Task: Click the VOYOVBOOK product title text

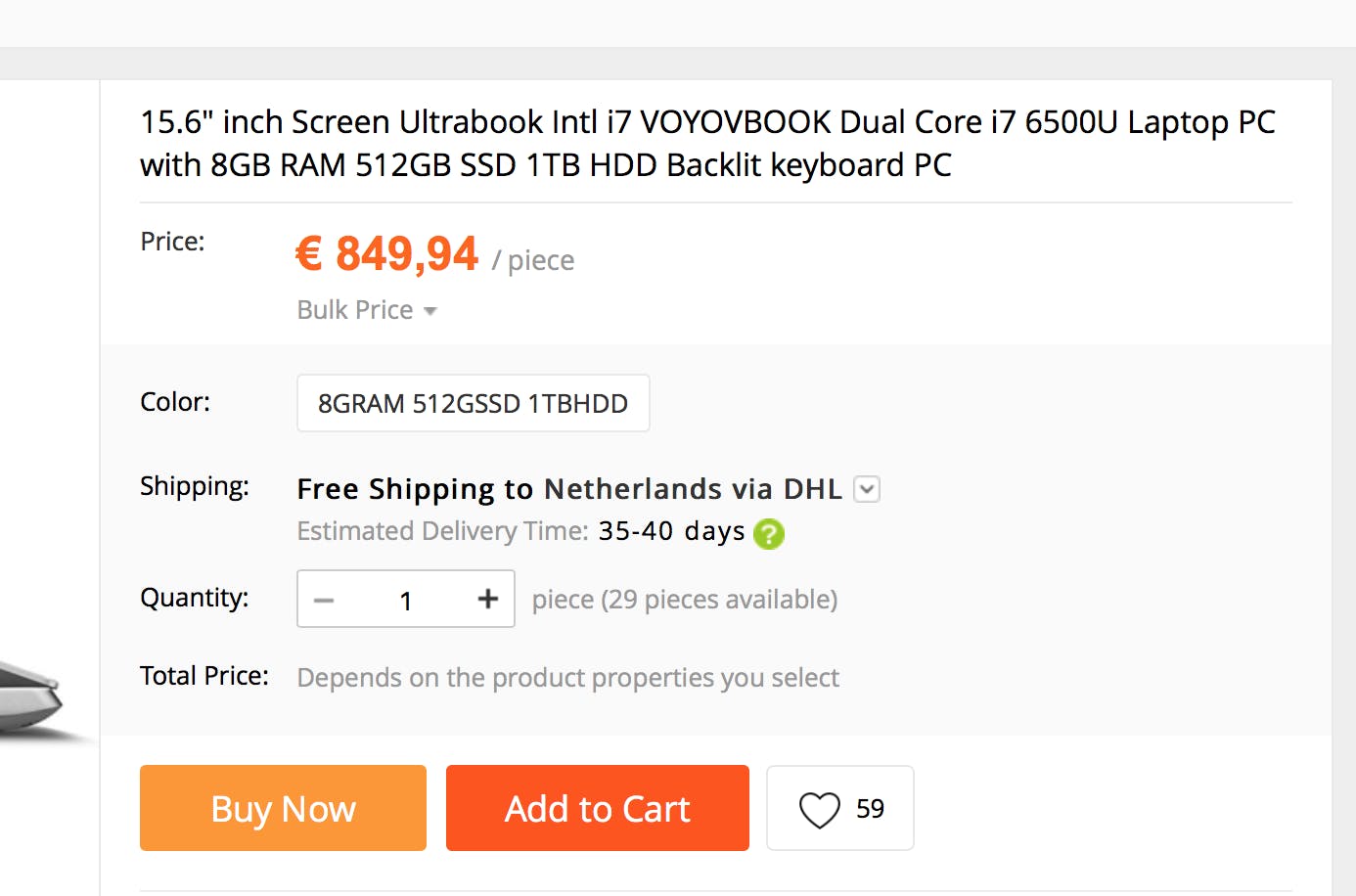Action: [x=707, y=143]
